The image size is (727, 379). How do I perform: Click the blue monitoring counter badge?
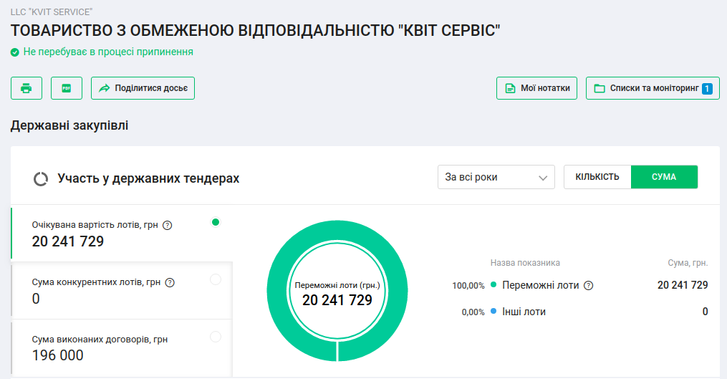pyautogui.click(x=707, y=88)
